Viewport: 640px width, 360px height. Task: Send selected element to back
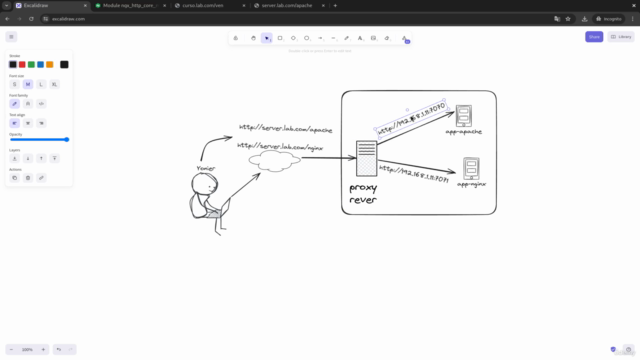point(15,158)
